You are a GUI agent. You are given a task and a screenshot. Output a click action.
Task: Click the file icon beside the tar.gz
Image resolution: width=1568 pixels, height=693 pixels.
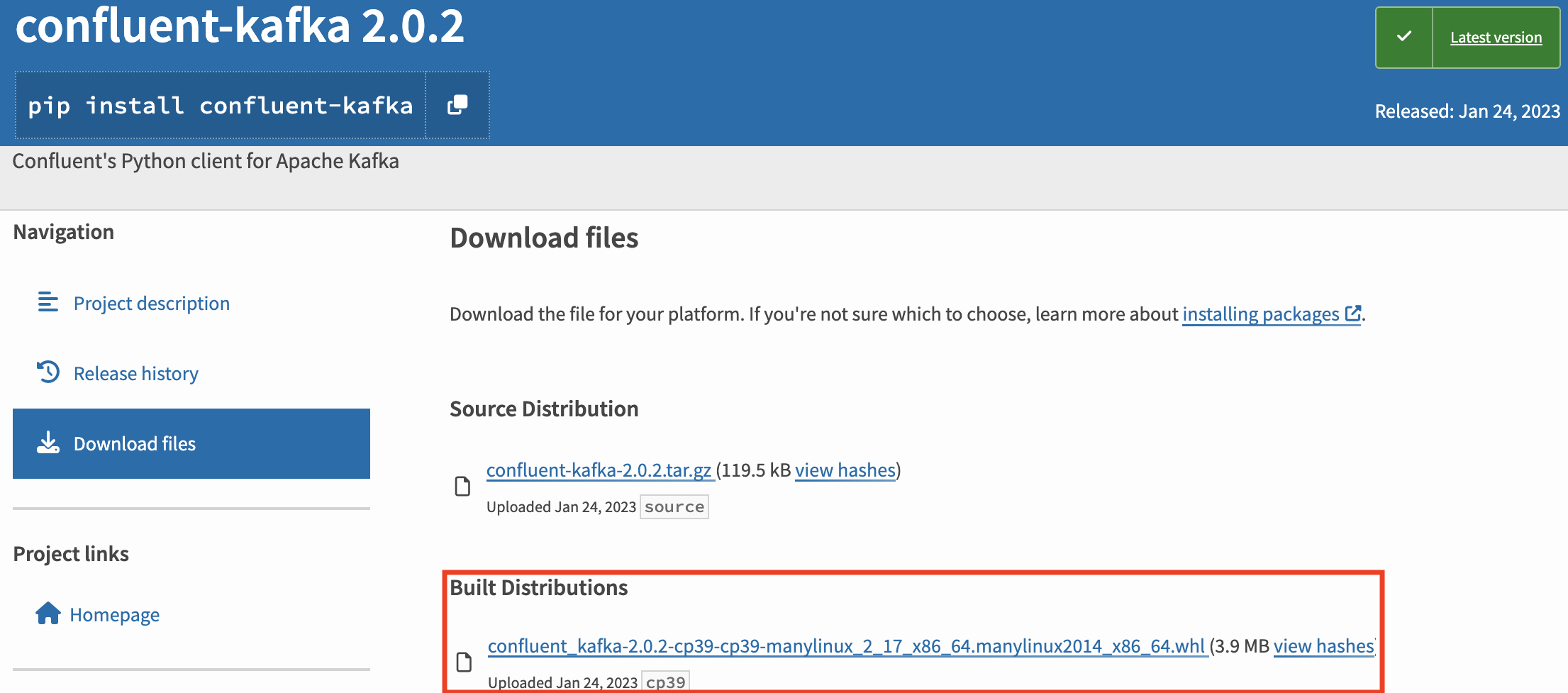pyautogui.click(x=462, y=487)
